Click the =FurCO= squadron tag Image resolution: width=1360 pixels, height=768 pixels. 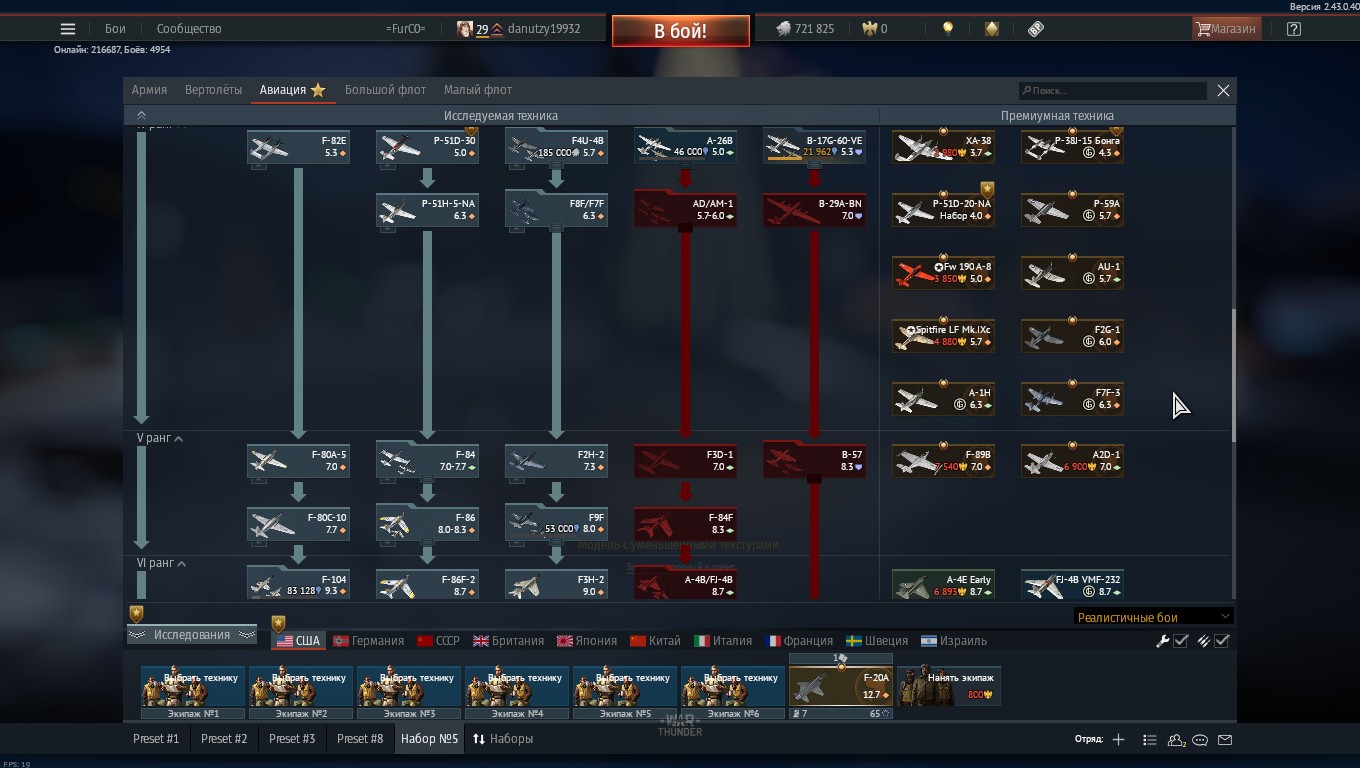[x=405, y=29]
